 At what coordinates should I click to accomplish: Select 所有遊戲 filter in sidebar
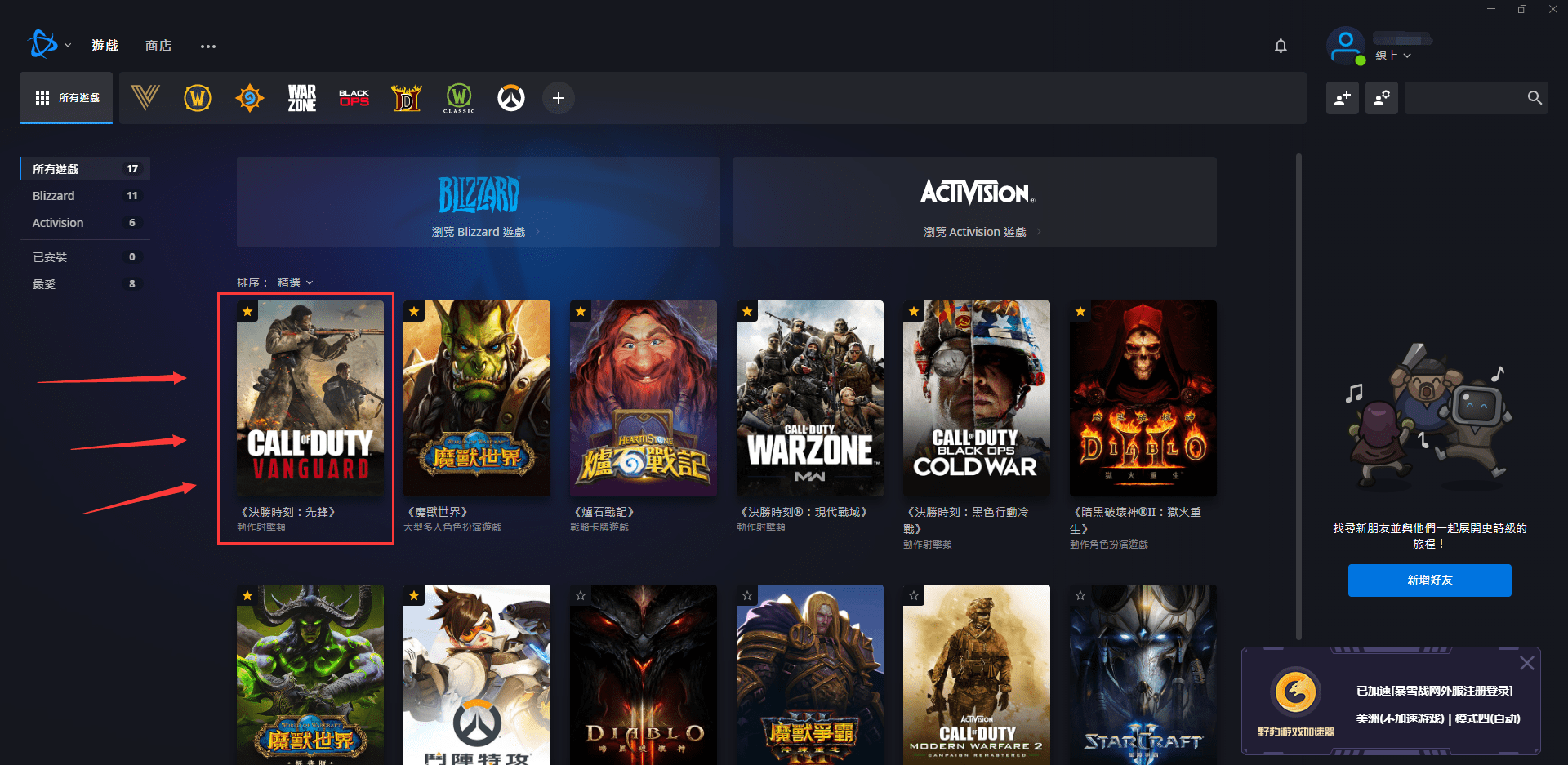pyautogui.click(x=85, y=169)
